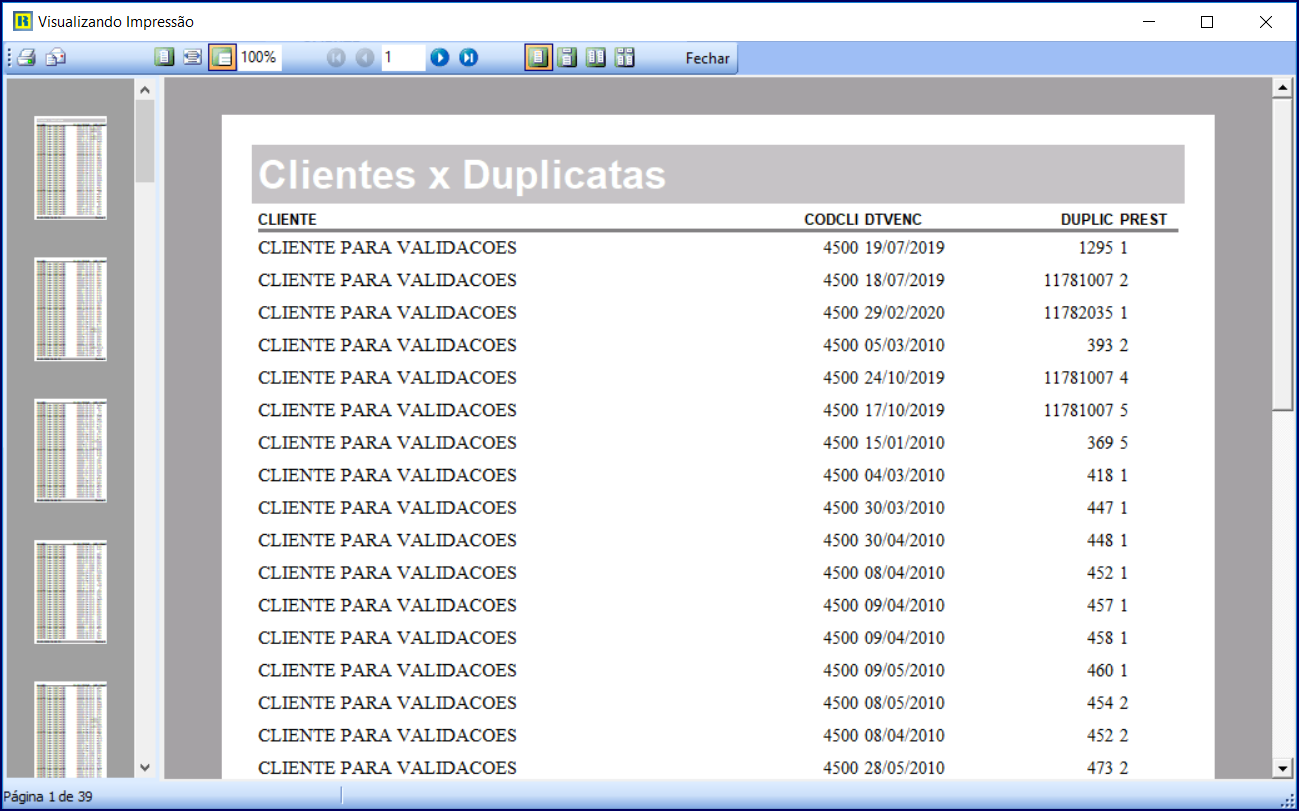
Task: Click the DTVENC column header
Action: 893,220
